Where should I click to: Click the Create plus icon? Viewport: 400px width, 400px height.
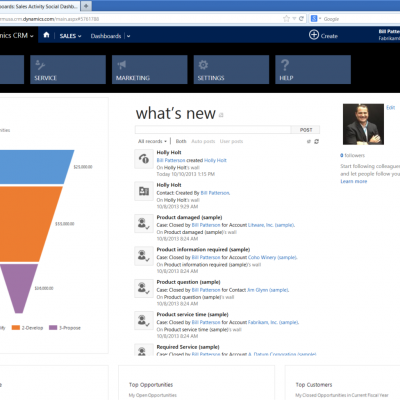coord(314,35)
